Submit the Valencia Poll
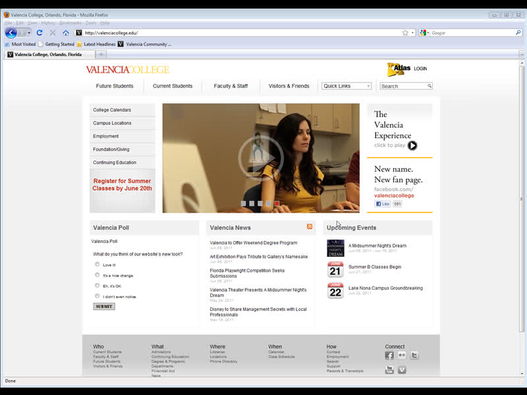Image resolution: width=527 pixels, height=395 pixels. [104, 306]
